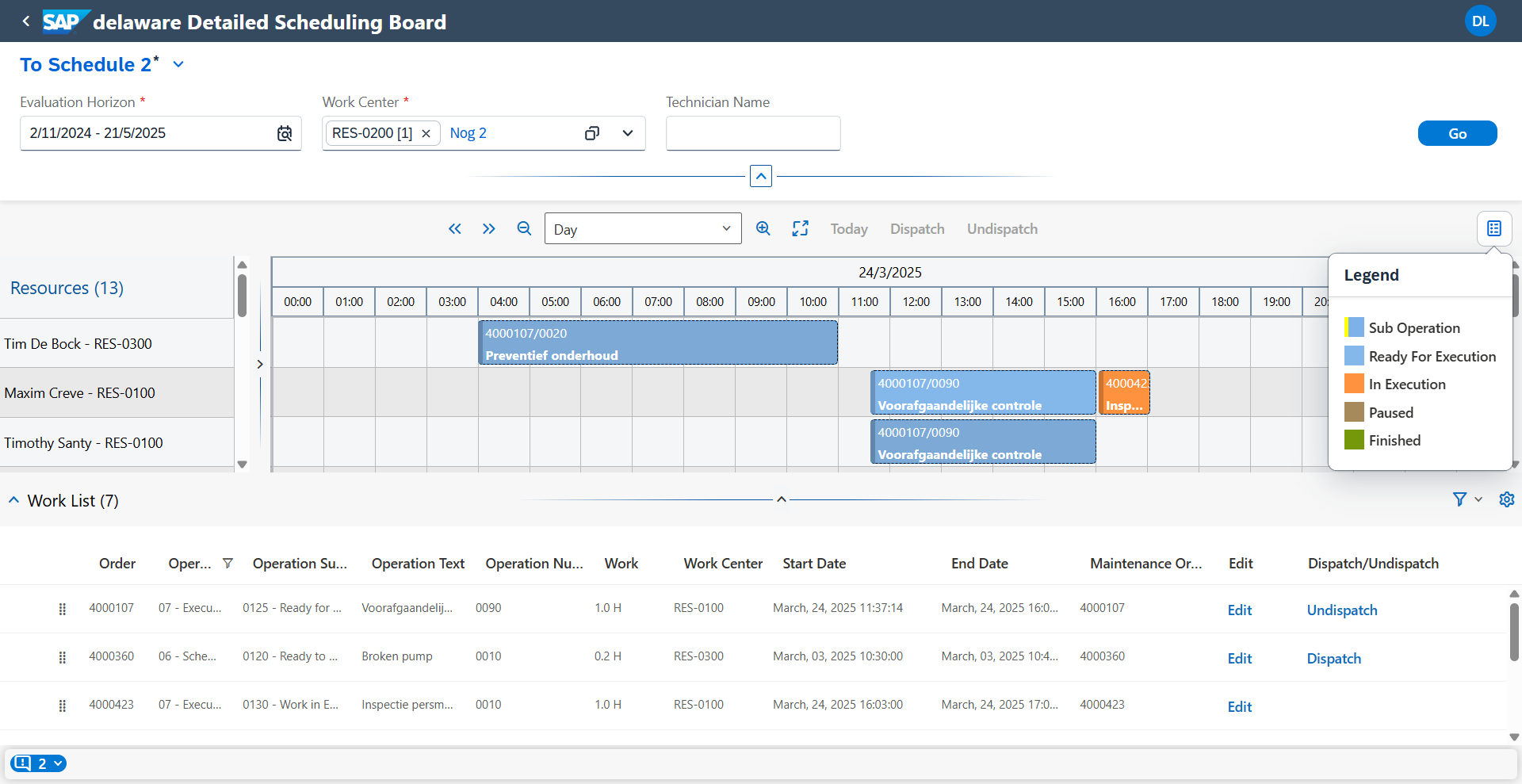Click Undispatch link for order 4000107
This screenshot has width=1522, height=784.
tap(1342, 610)
